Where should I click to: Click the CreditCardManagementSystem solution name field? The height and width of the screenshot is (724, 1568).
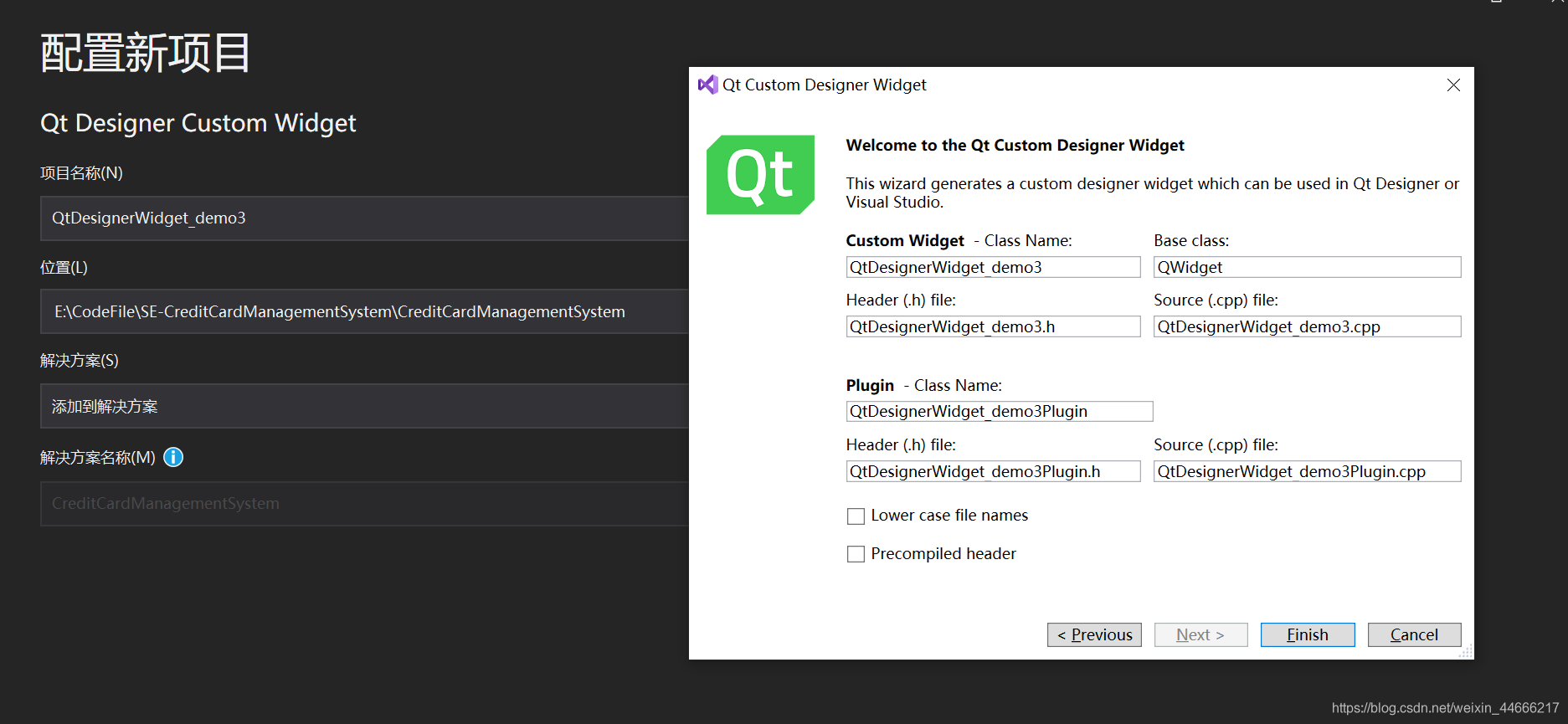coord(364,503)
